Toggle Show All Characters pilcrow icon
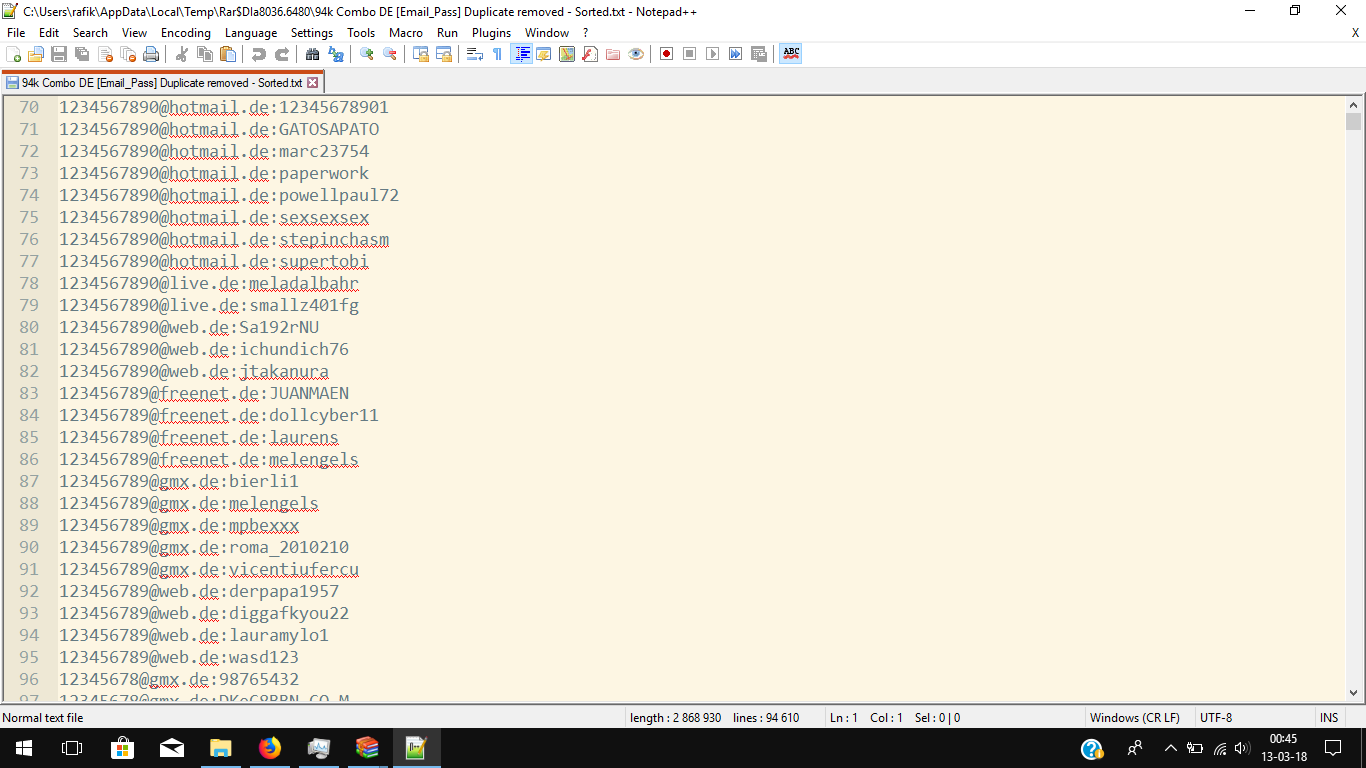Screen dimensions: 1366x768 [497, 54]
